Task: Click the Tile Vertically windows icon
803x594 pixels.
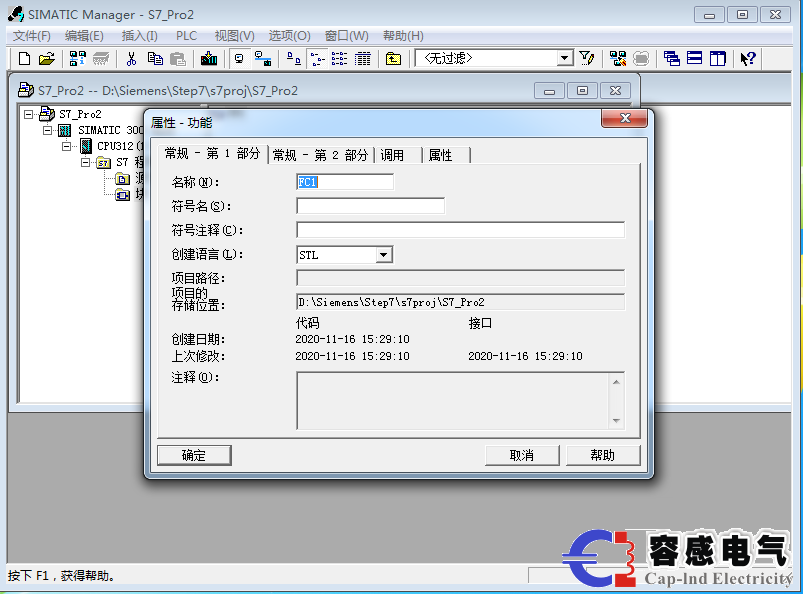Action: (717, 59)
